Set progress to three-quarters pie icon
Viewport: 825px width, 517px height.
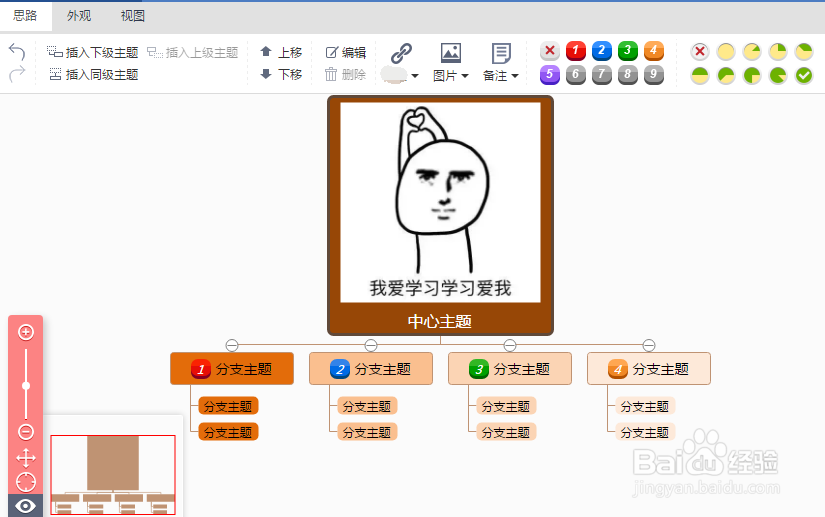pyautogui.click(x=752, y=75)
